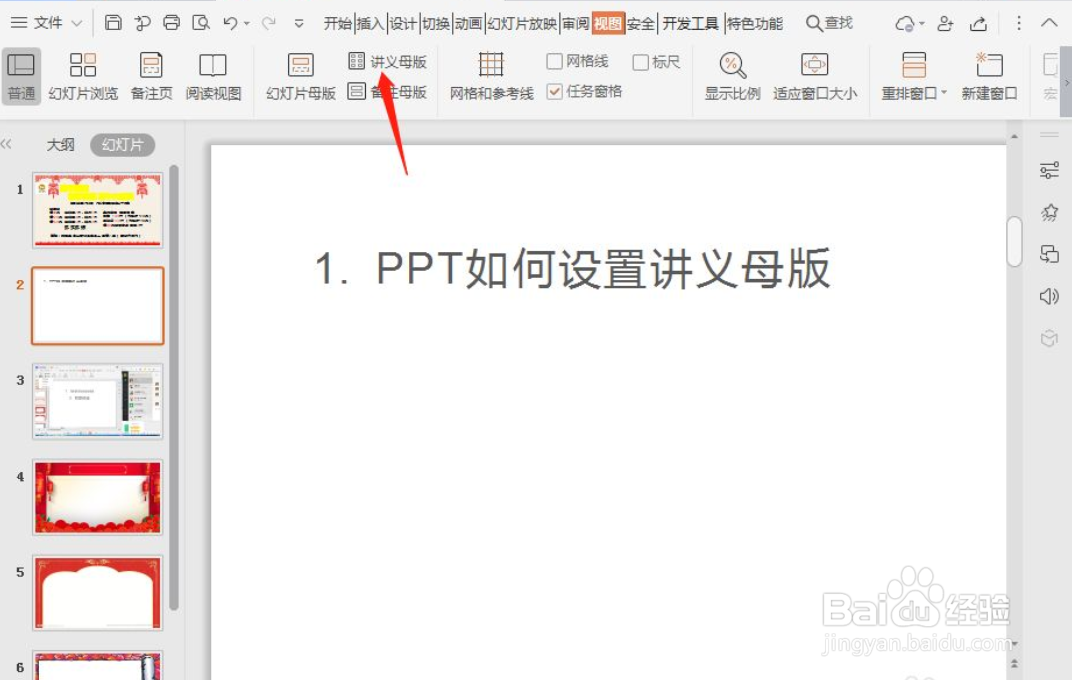This screenshot has width=1072, height=680.
Task: Open 备注页 view
Action: [151, 76]
